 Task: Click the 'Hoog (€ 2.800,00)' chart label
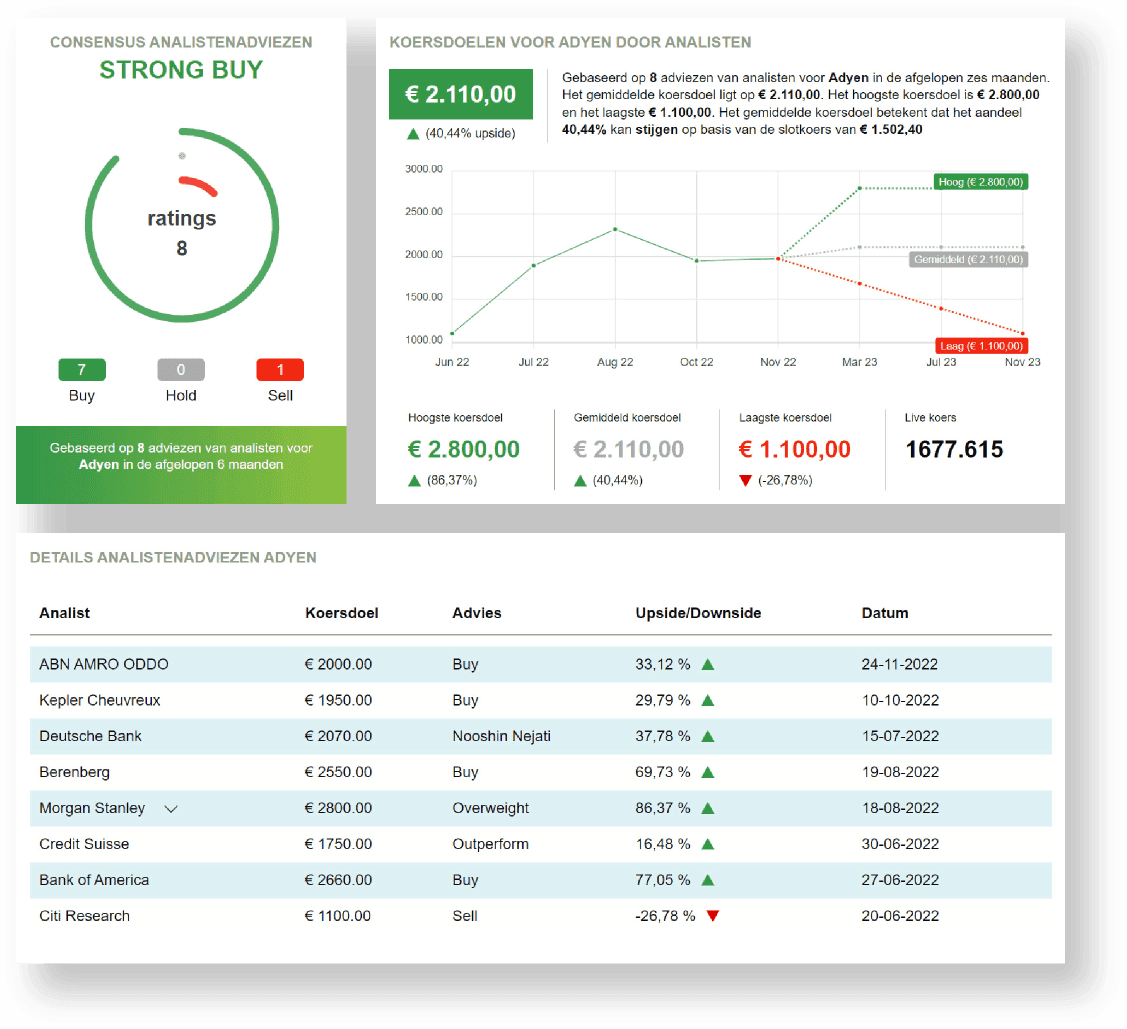pos(980,183)
